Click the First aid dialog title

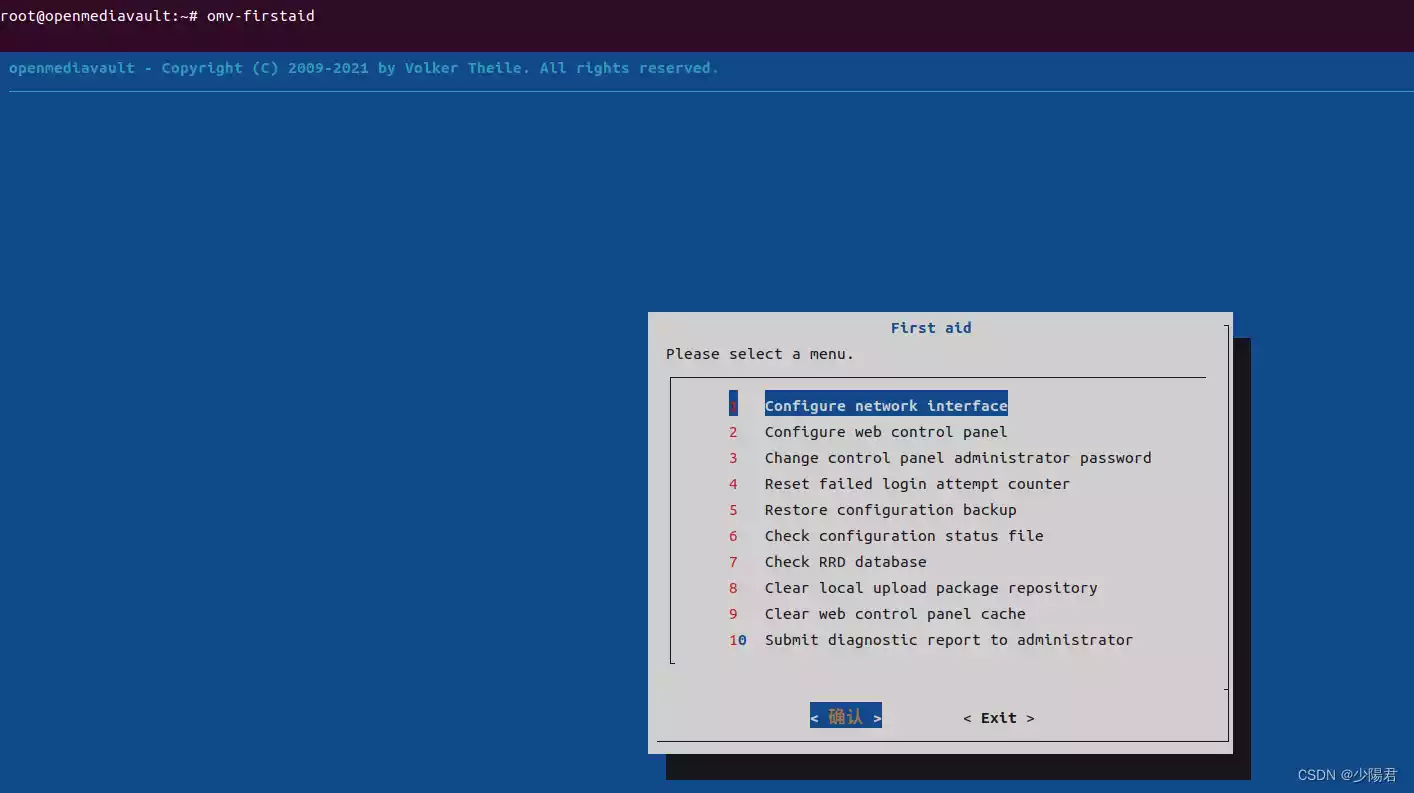tap(931, 328)
